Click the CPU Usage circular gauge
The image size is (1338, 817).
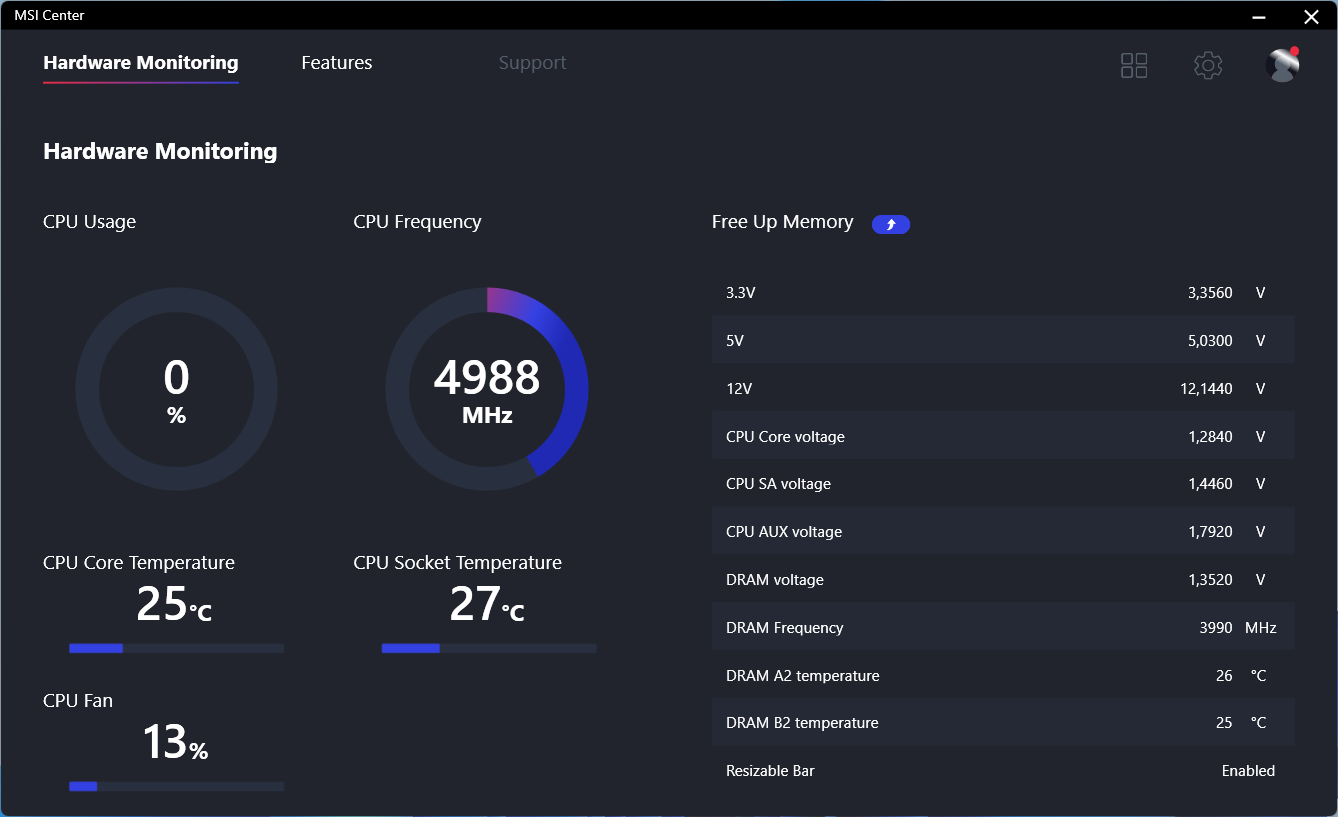point(177,389)
